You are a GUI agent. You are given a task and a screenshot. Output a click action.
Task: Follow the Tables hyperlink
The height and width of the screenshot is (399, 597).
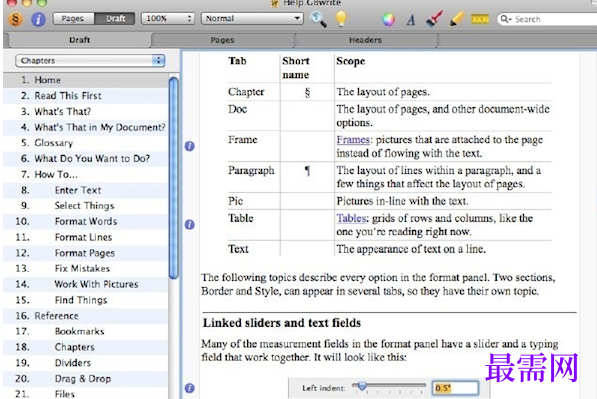pyautogui.click(x=351, y=218)
